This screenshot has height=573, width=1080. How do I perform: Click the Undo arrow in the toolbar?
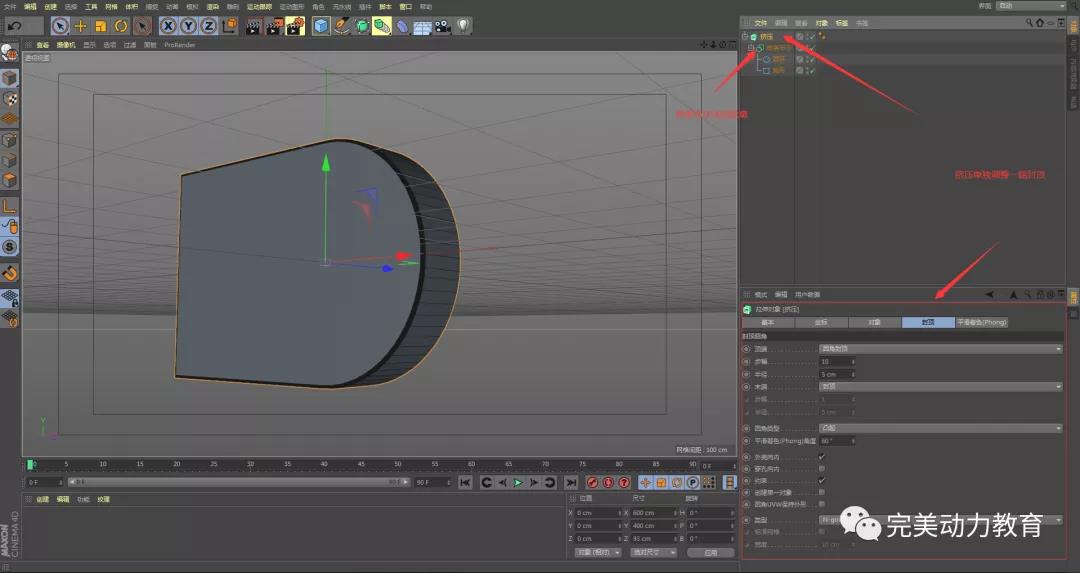tap(15, 26)
